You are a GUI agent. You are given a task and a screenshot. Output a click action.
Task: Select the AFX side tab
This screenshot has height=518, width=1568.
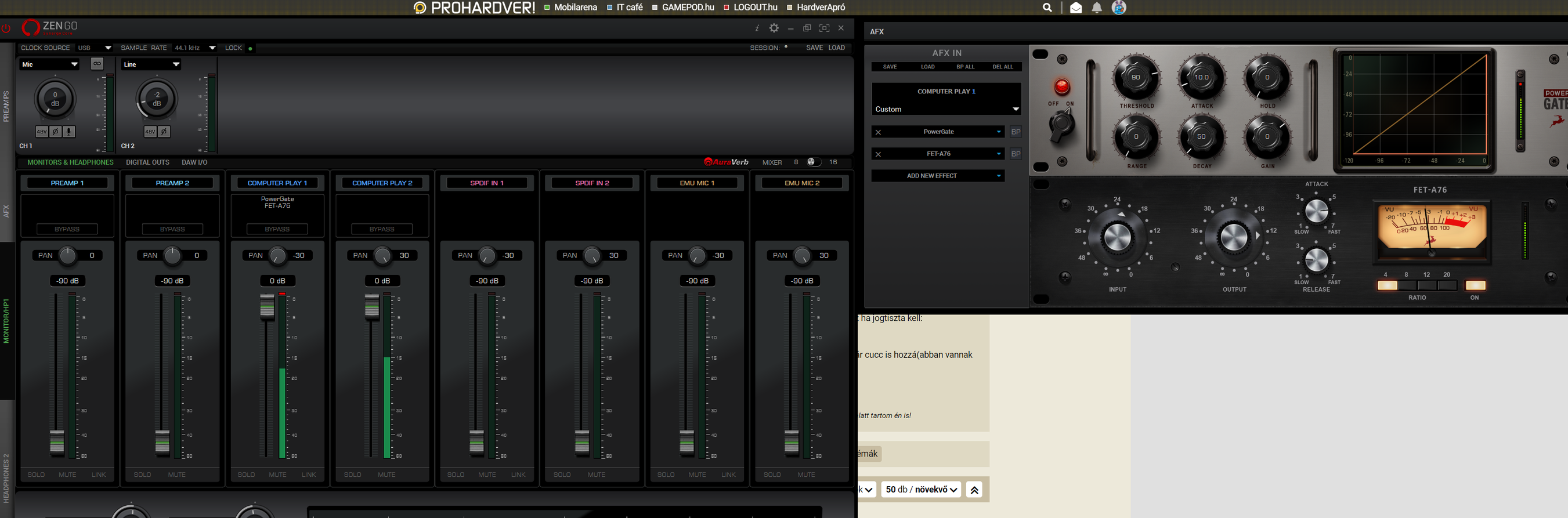(6, 211)
